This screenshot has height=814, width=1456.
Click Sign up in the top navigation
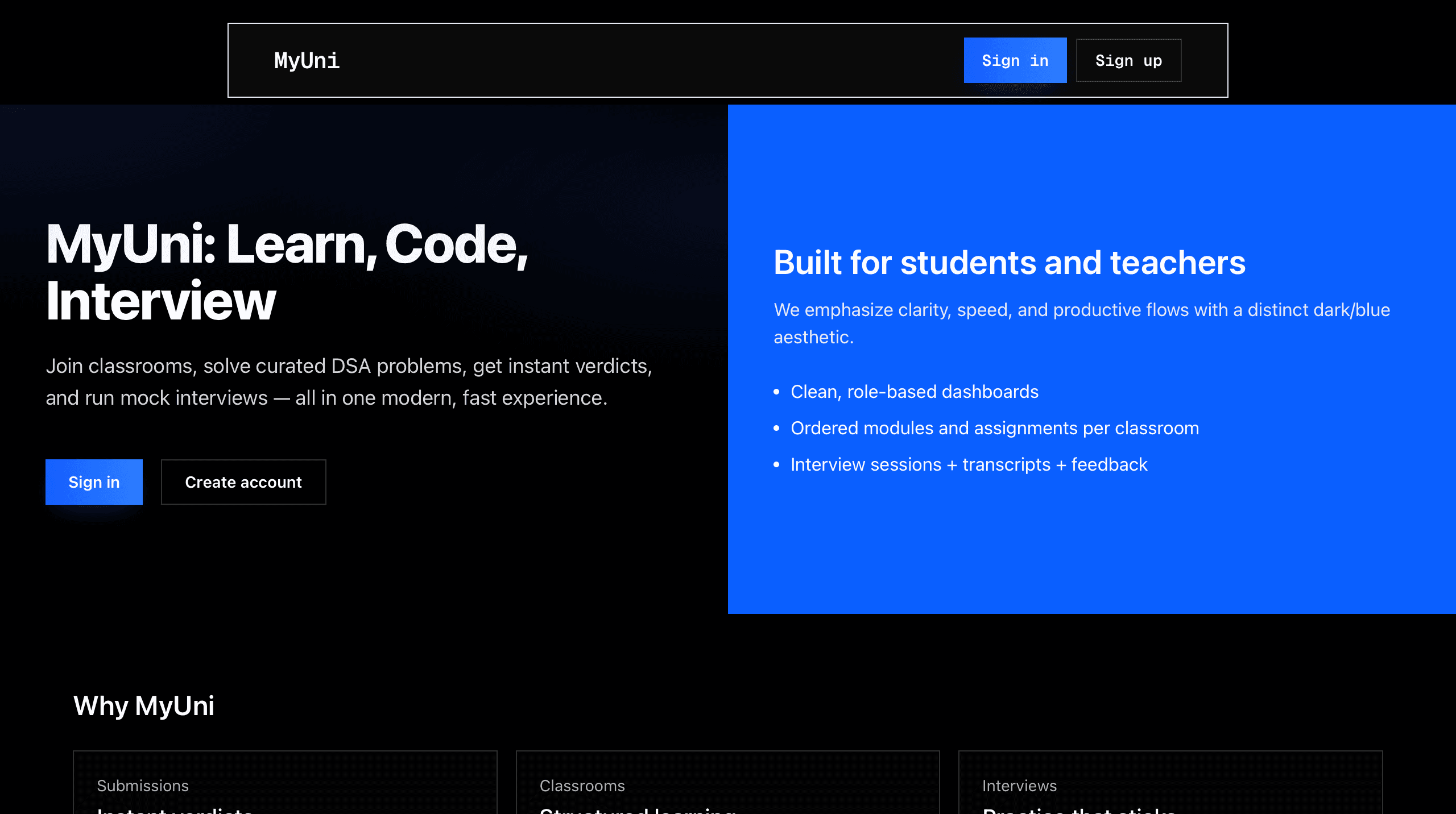click(1128, 60)
